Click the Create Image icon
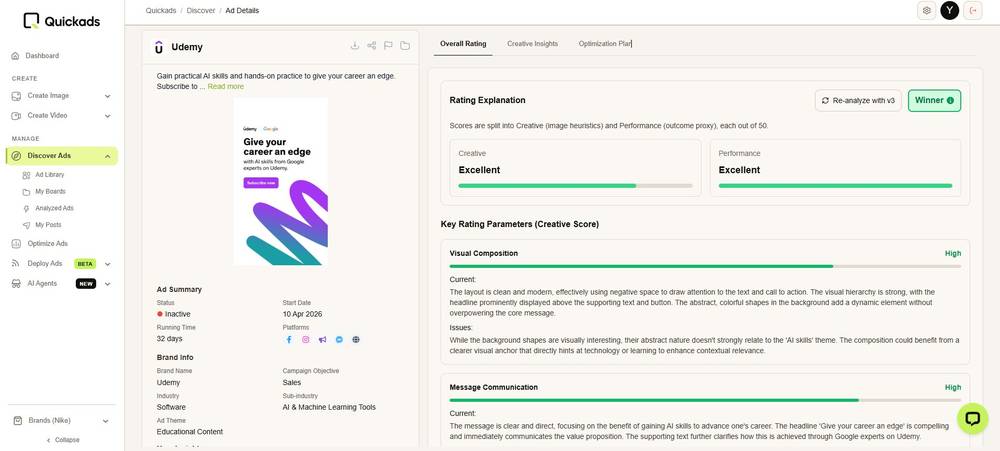This screenshot has height=451, width=1000. point(16,96)
